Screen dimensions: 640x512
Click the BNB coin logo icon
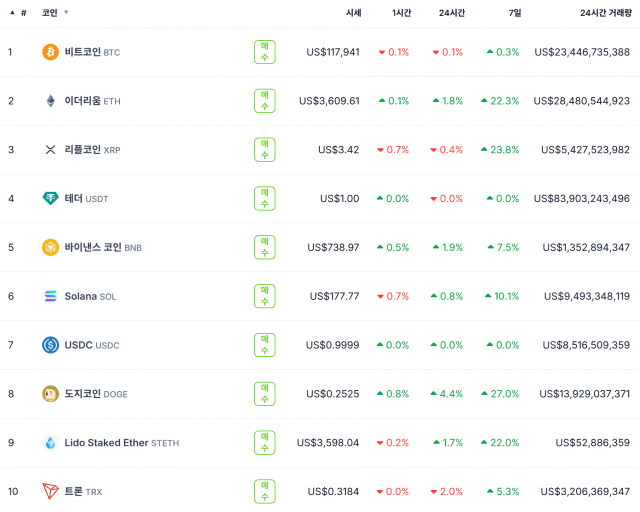click(x=50, y=247)
